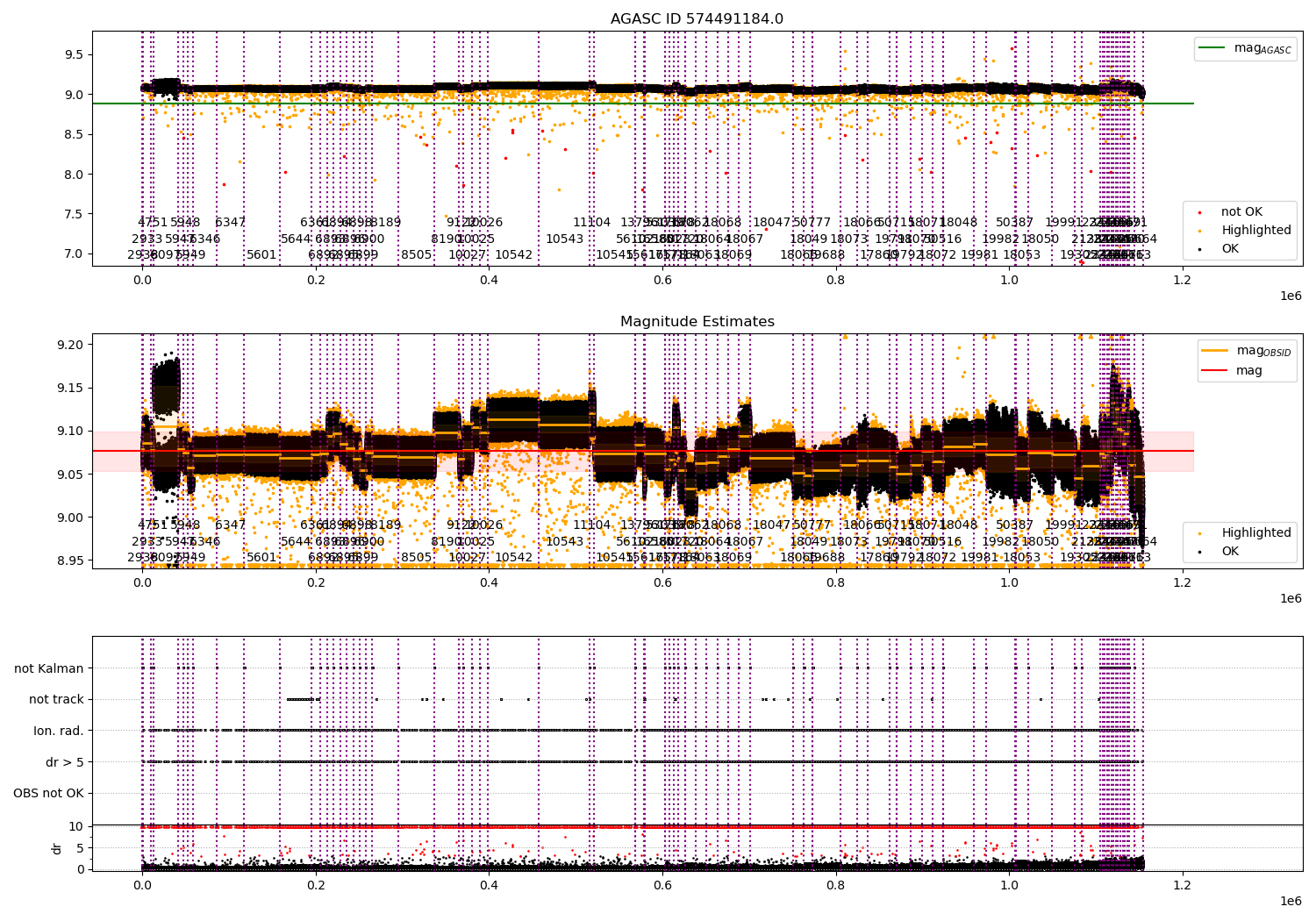Click obsid label 5601 in Magnitude Estimates plot
The width and height of the screenshot is (1316, 921).
coord(261,558)
